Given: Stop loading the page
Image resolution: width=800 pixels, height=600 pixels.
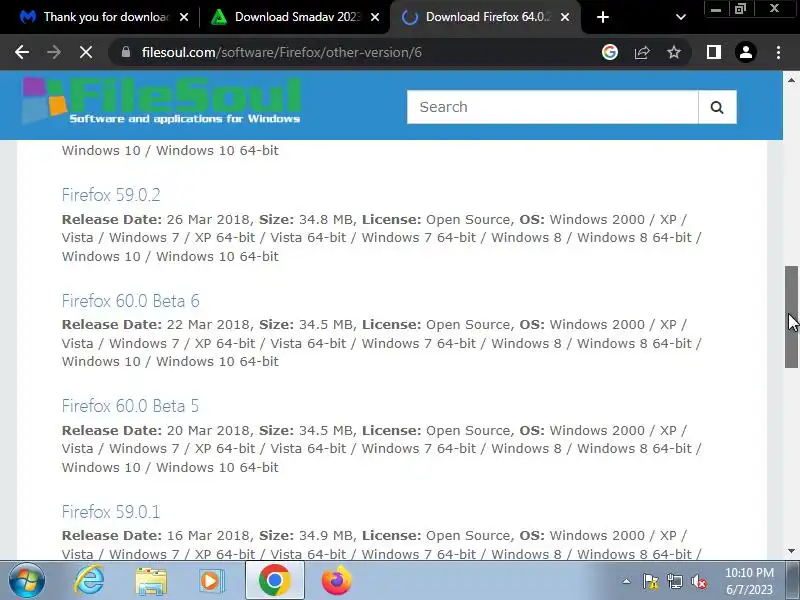Looking at the screenshot, I should (x=86, y=52).
